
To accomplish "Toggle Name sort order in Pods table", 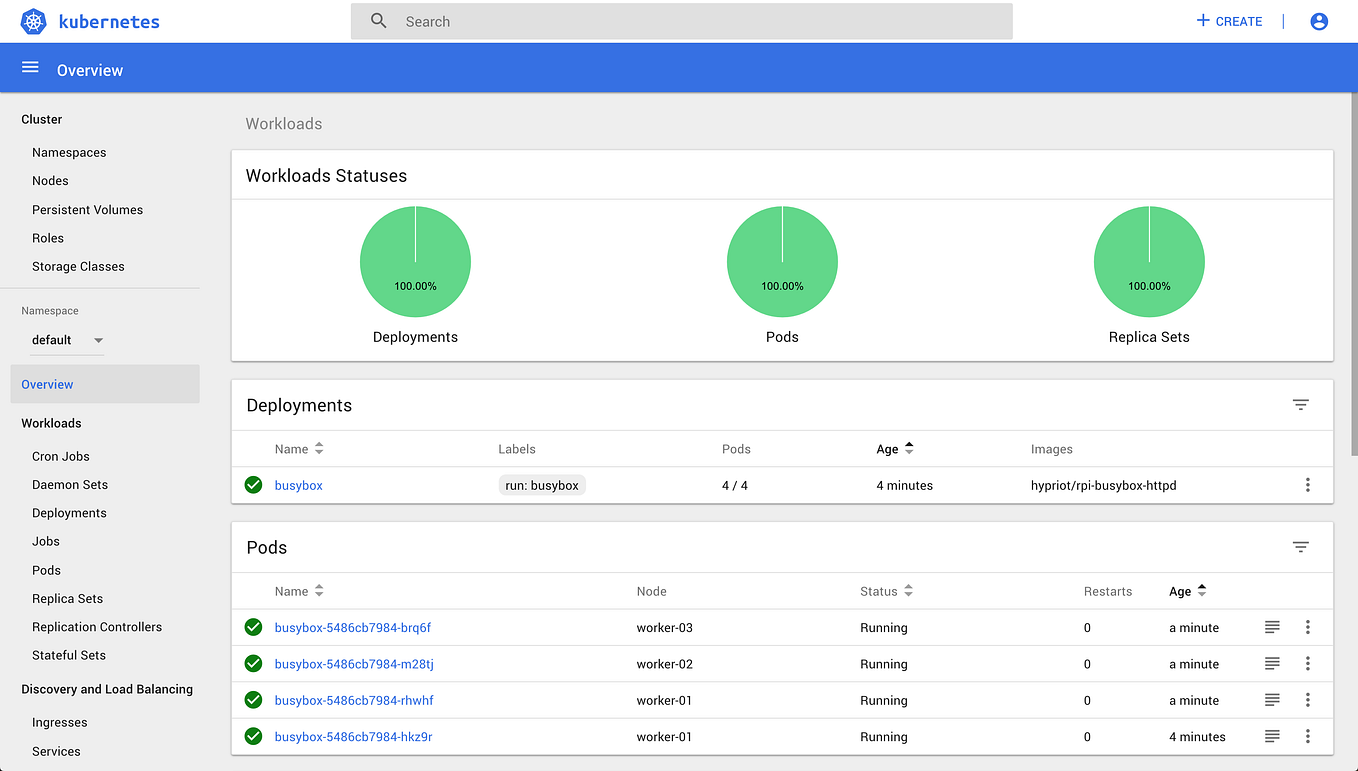I will [317, 590].
